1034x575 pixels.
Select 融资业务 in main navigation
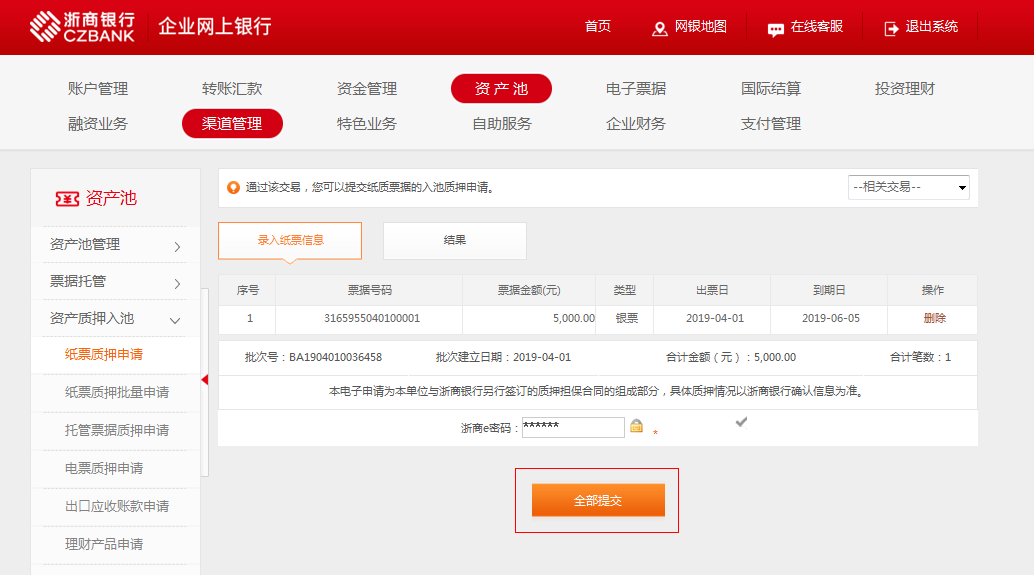pyautogui.click(x=98, y=123)
